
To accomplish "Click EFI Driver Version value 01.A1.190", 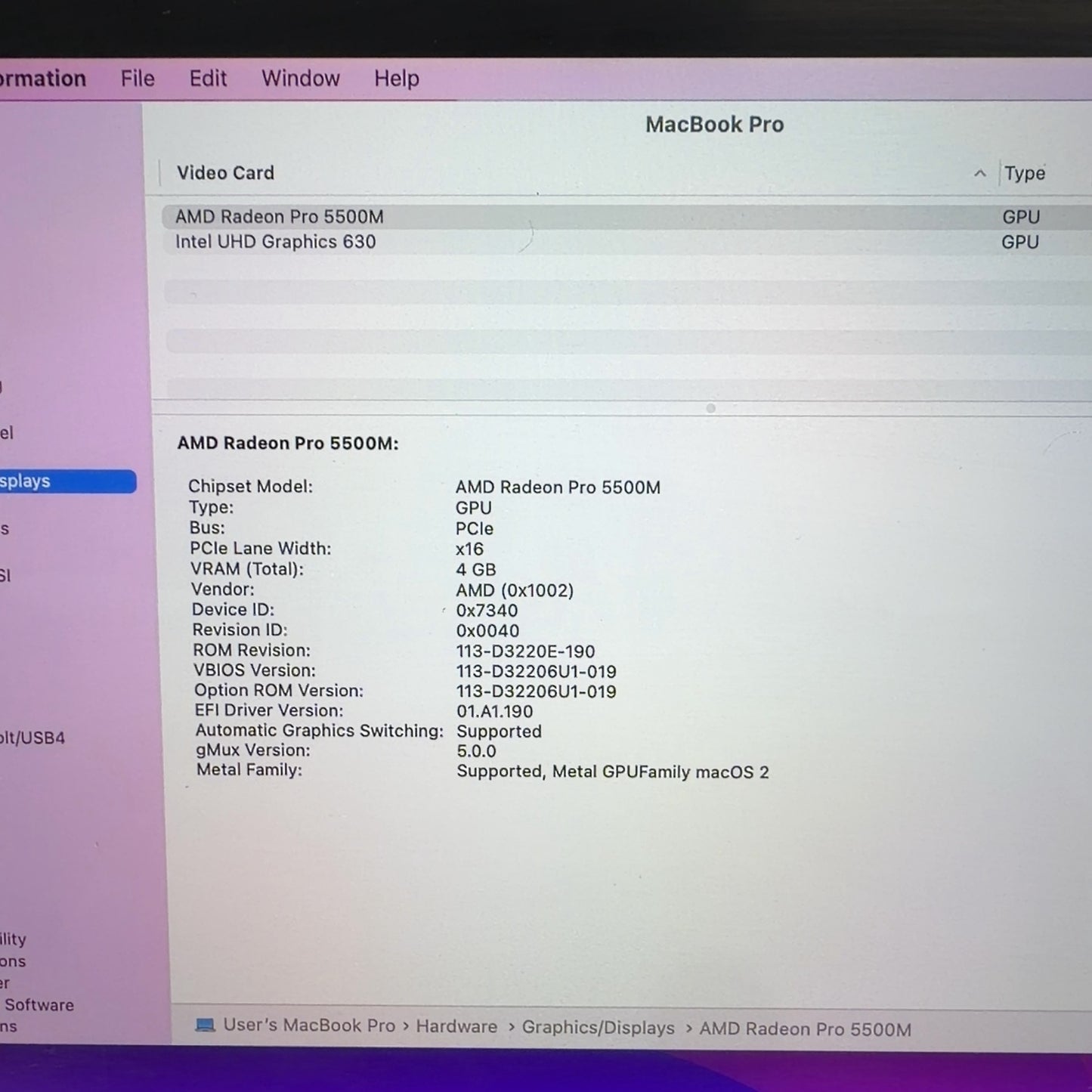I will [x=494, y=712].
